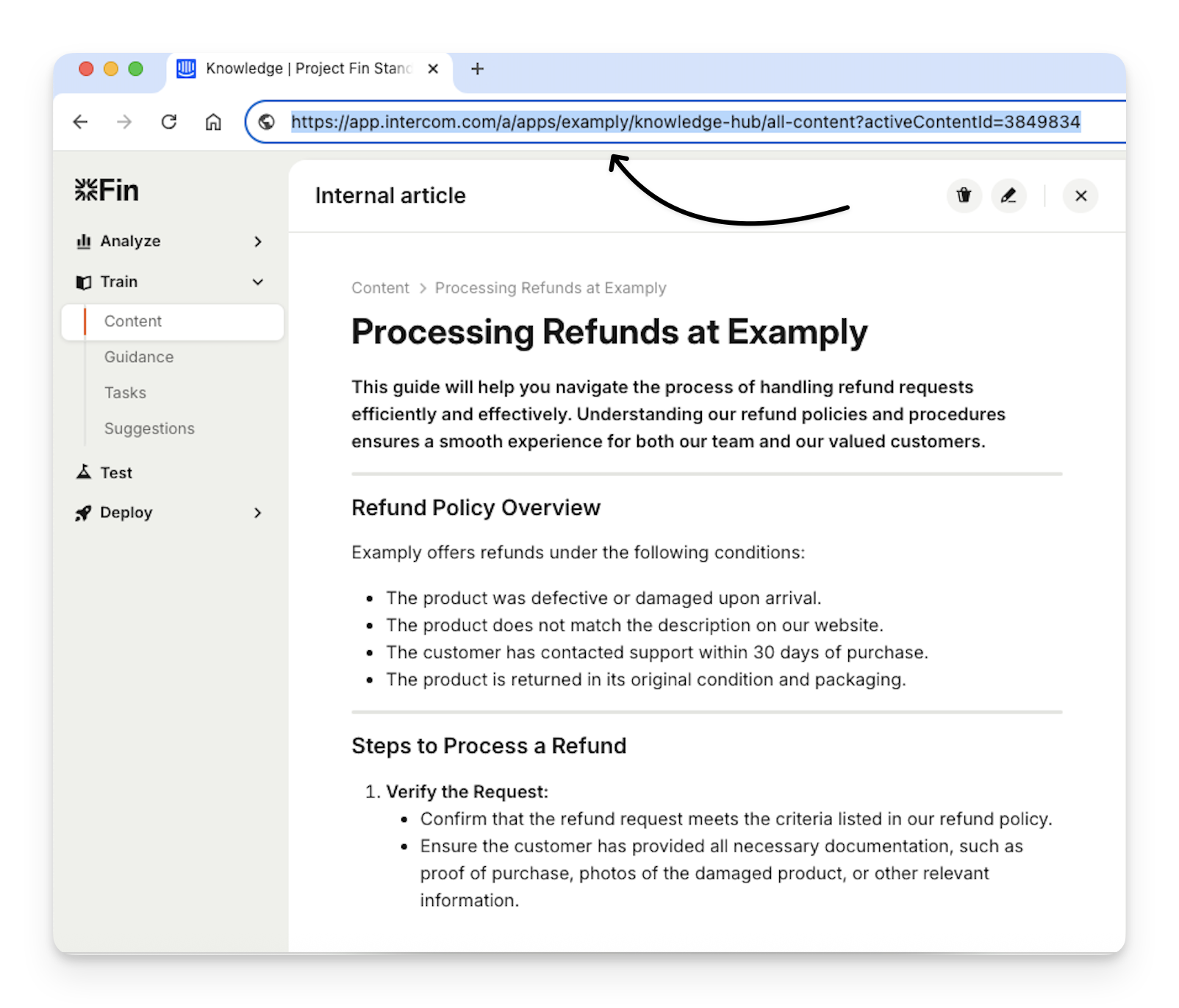Collapse the Train section chevron
The height and width of the screenshot is (1008, 1179).
point(257,282)
